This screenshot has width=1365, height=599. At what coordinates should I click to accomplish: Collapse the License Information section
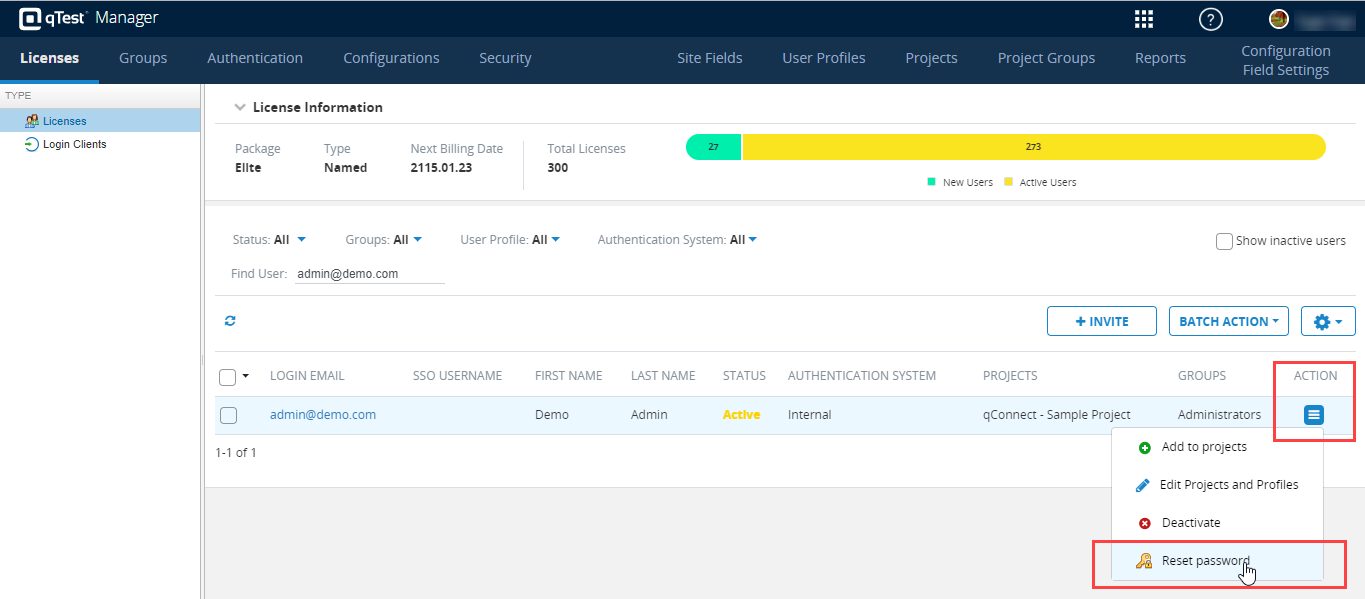click(x=240, y=107)
